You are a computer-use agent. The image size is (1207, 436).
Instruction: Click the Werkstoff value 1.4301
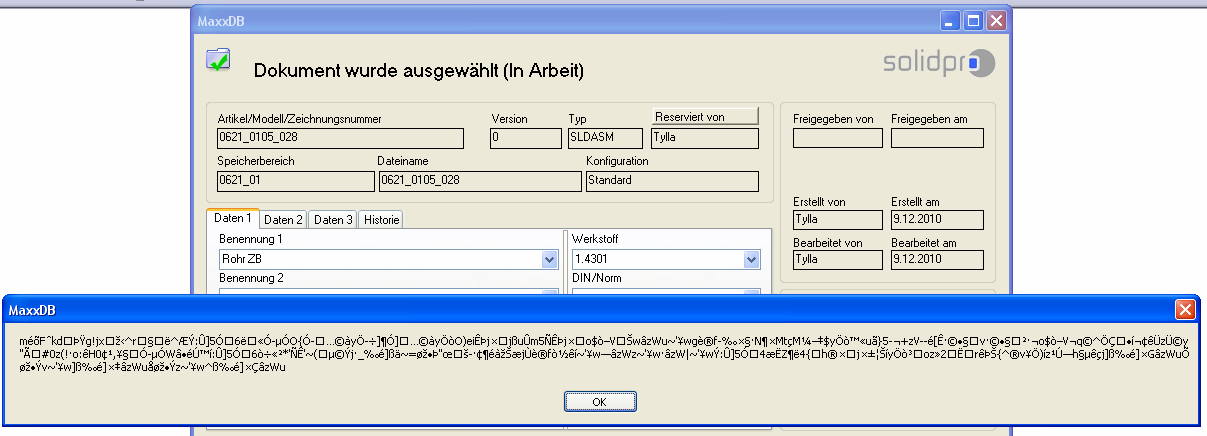click(x=588, y=260)
